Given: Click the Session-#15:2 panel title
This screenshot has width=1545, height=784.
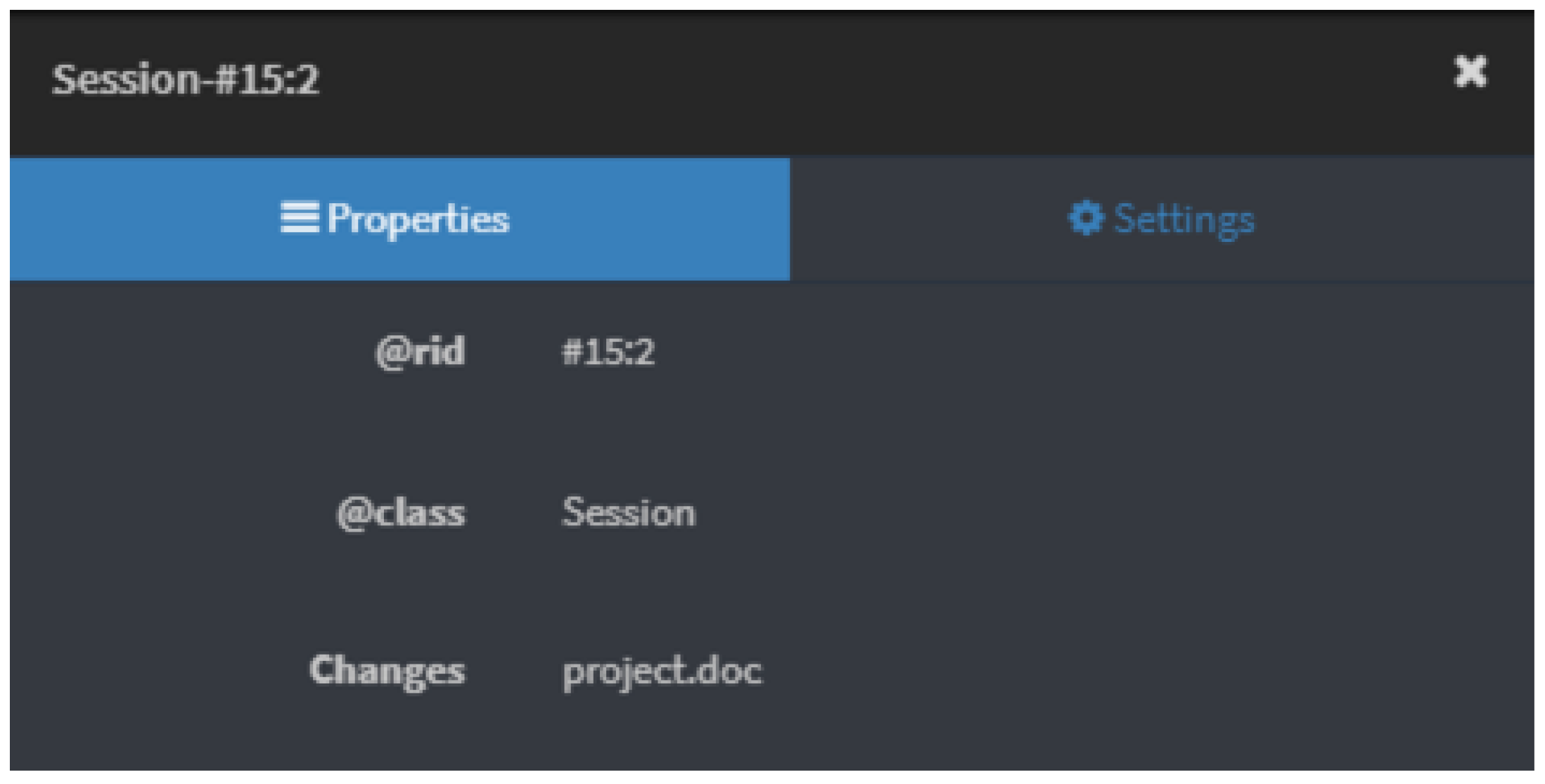Looking at the screenshot, I should pos(185,79).
